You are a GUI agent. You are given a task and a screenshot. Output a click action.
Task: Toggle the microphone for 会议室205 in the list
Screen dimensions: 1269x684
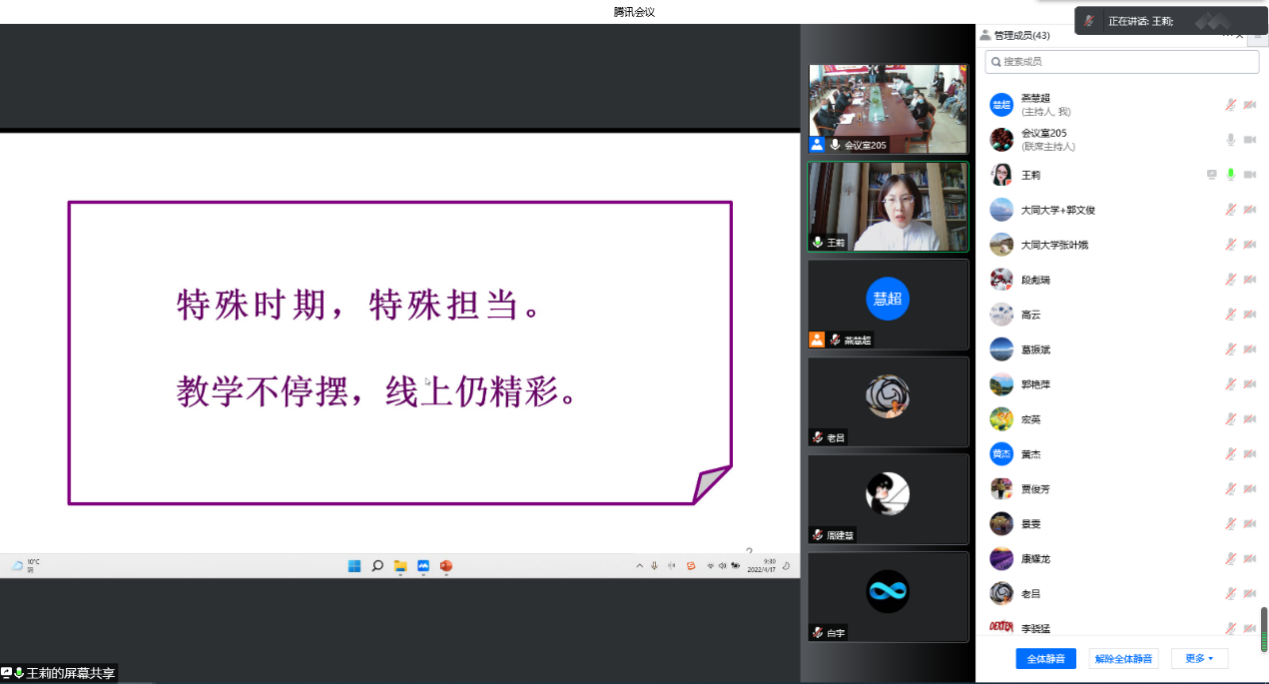click(1231, 140)
